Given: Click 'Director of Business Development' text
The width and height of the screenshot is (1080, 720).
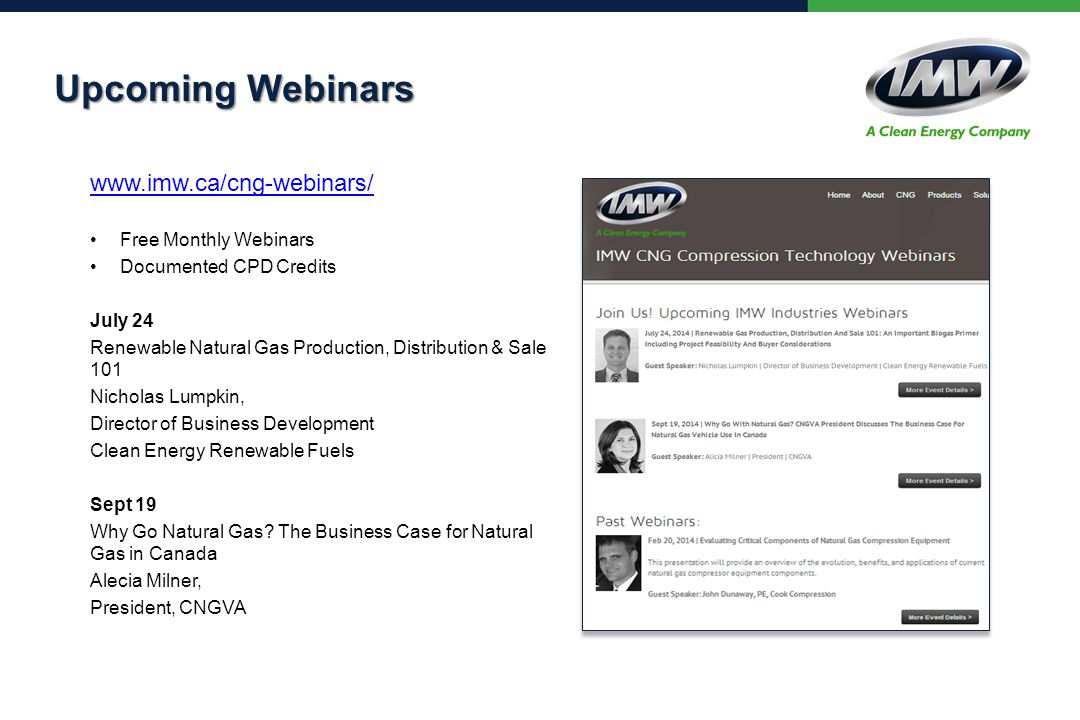Looking at the screenshot, I should (x=232, y=424).
